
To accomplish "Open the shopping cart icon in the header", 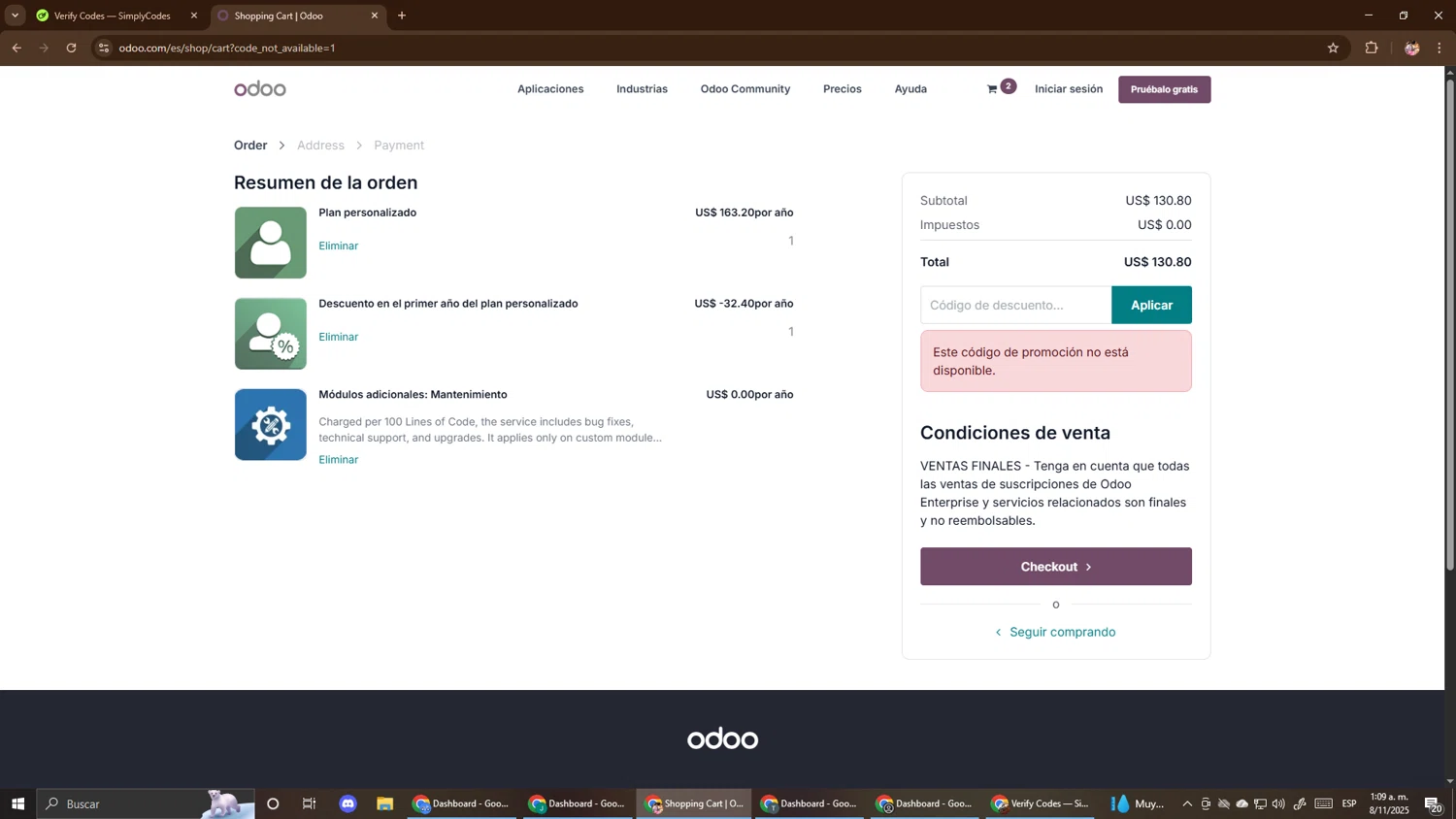I will (x=992, y=89).
